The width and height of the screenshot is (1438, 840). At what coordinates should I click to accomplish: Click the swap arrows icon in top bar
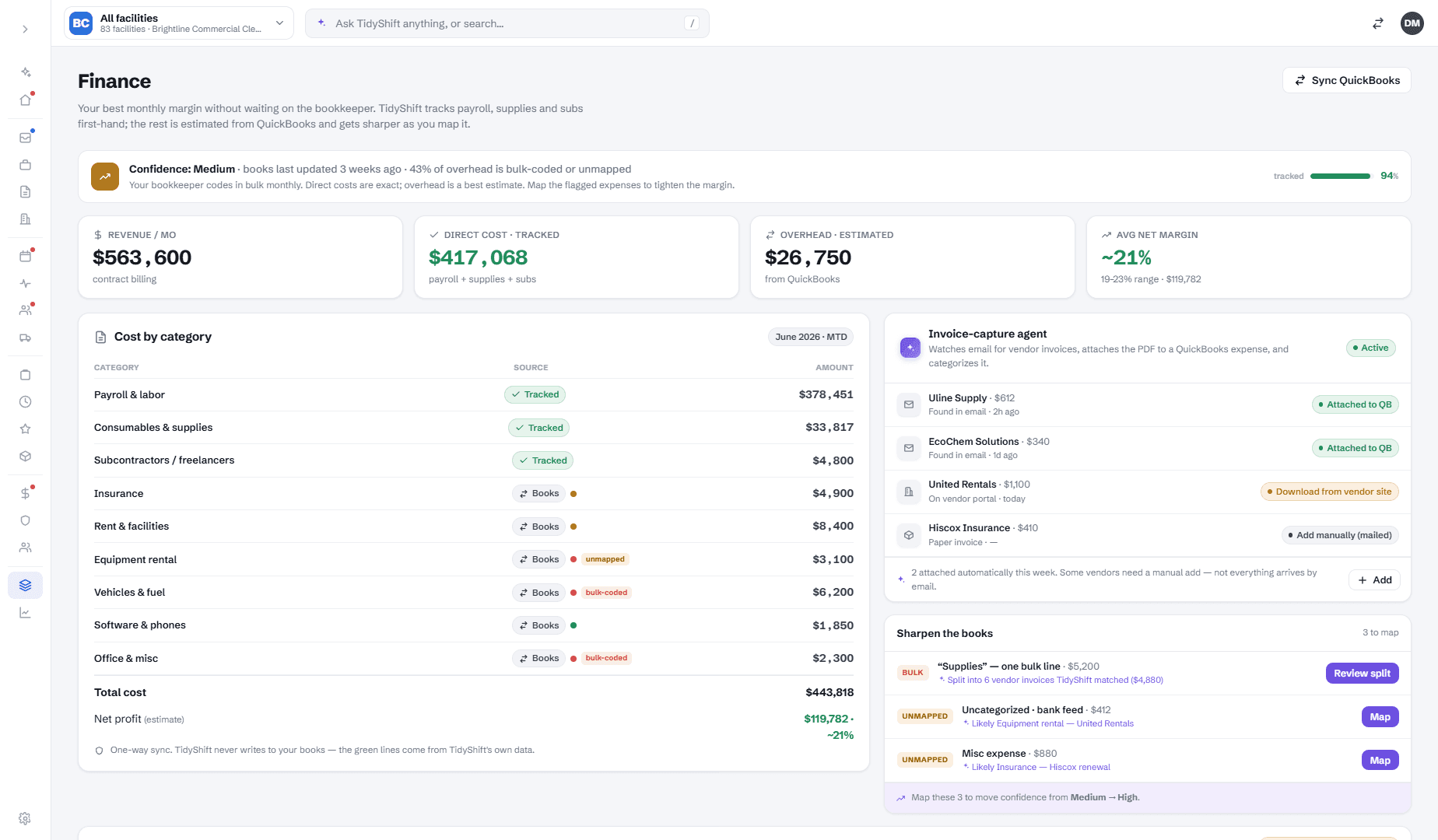pyautogui.click(x=1377, y=23)
